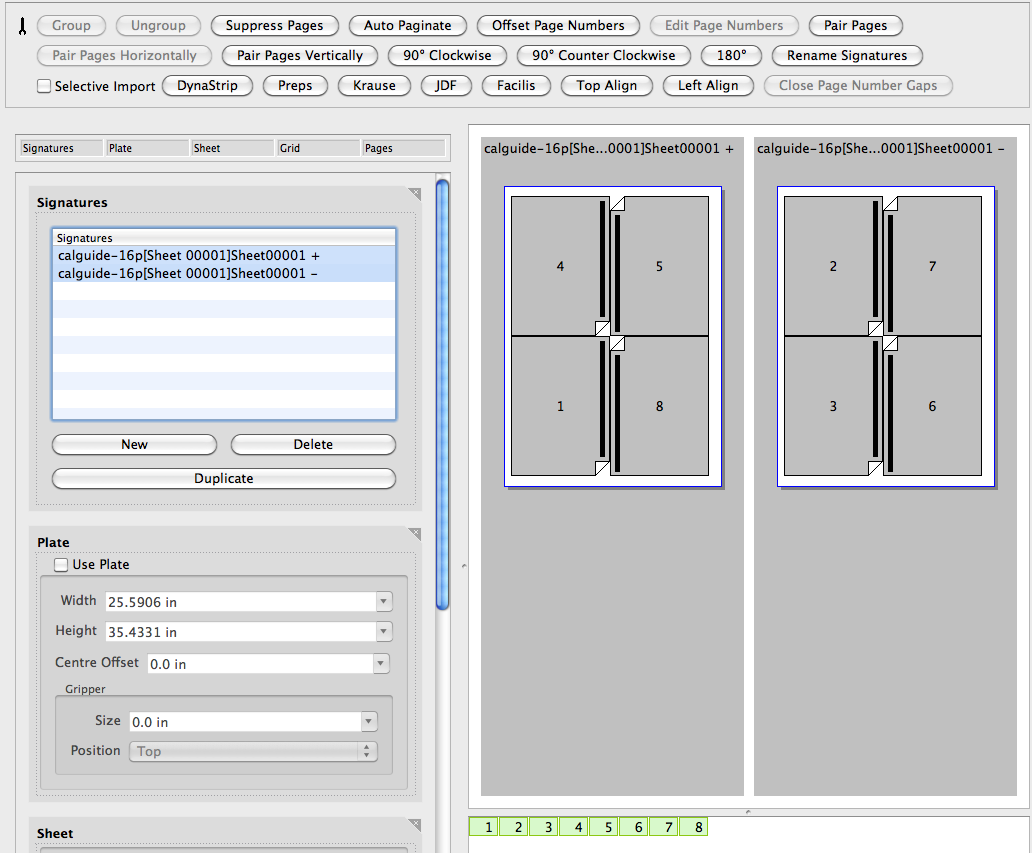1032x853 pixels.
Task: Open the plate Width dropdown arrow
Action: 384,602
